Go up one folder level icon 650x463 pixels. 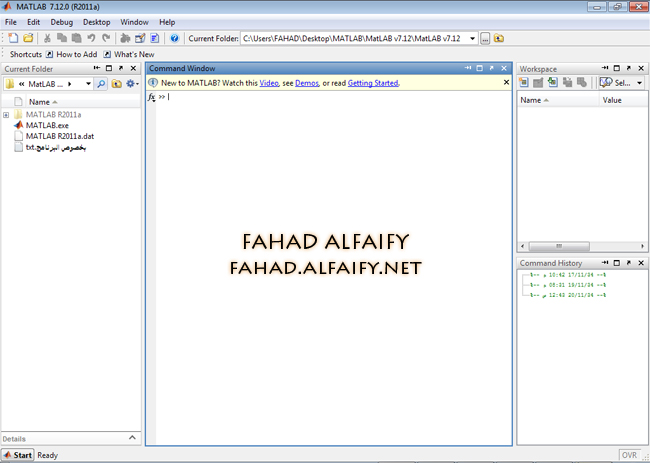pos(499,38)
